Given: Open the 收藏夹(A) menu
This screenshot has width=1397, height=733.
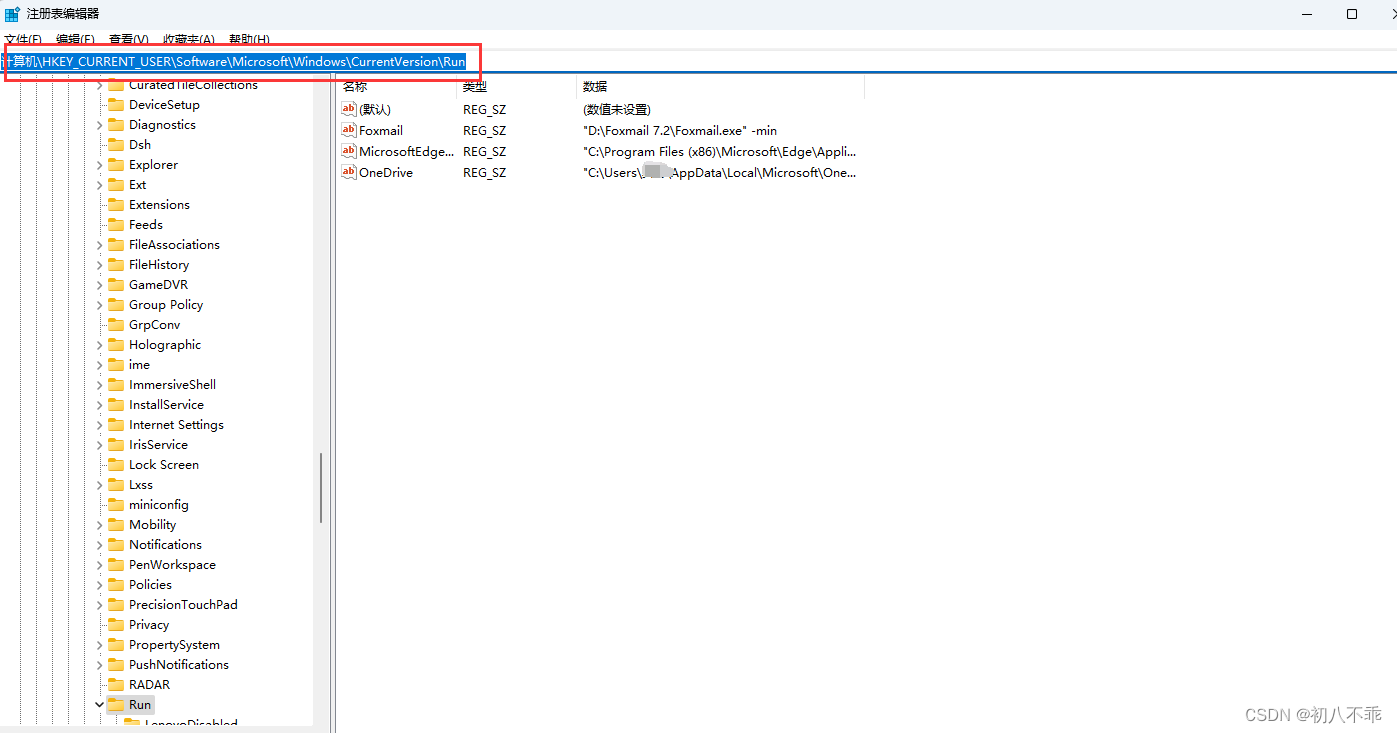Looking at the screenshot, I should (x=189, y=39).
